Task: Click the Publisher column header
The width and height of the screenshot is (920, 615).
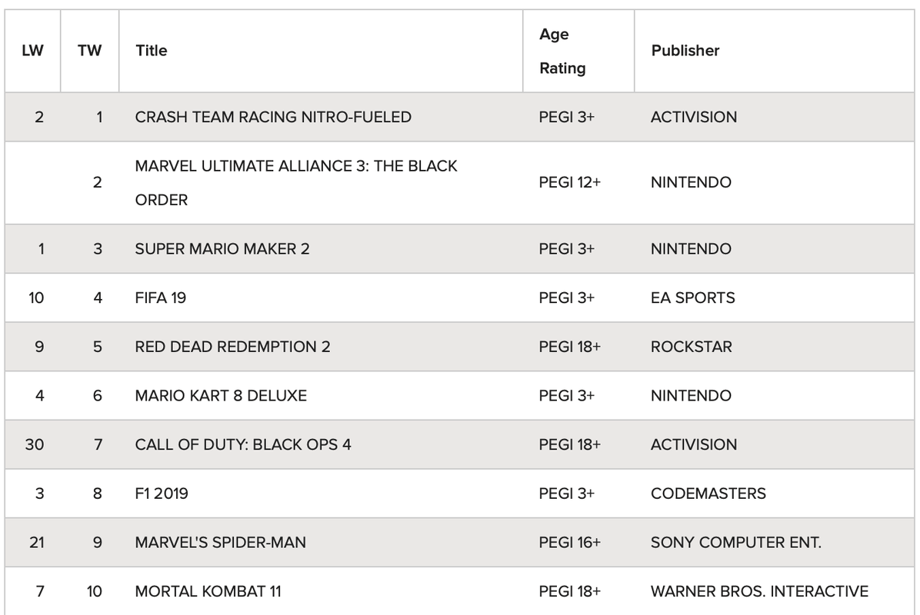Action: pyautogui.click(x=685, y=51)
